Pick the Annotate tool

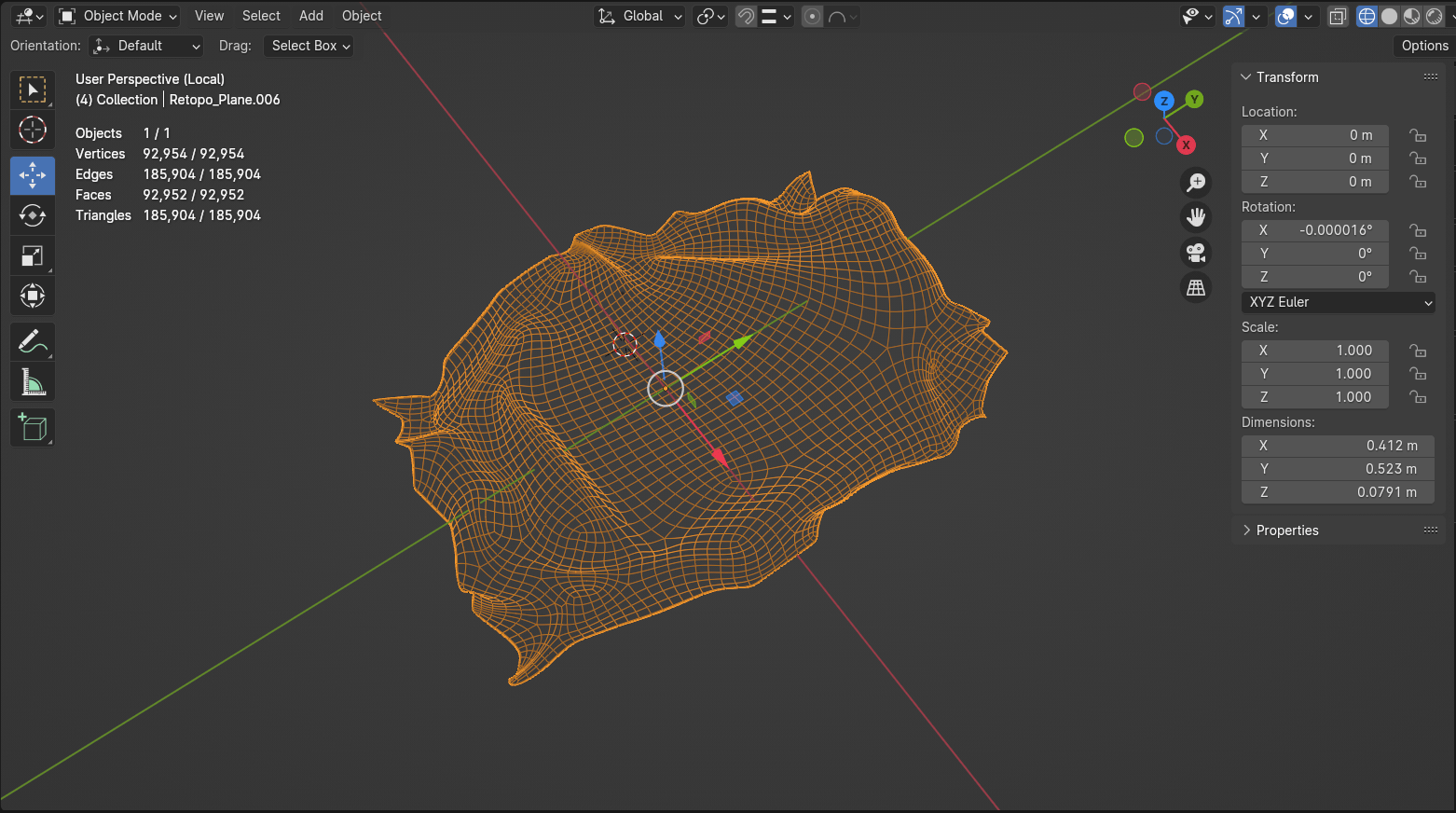(x=33, y=341)
